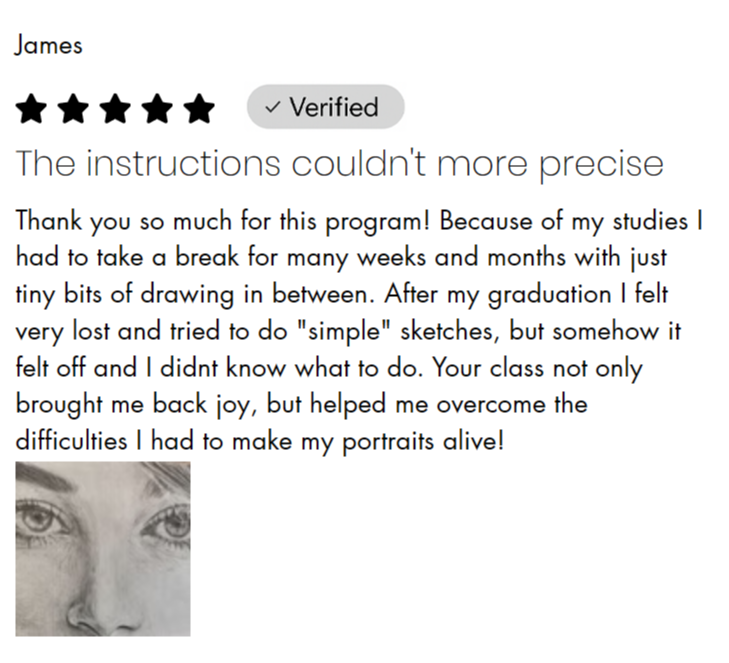Open reviewer James's name

pyautogui.click(x=48, y=45)
